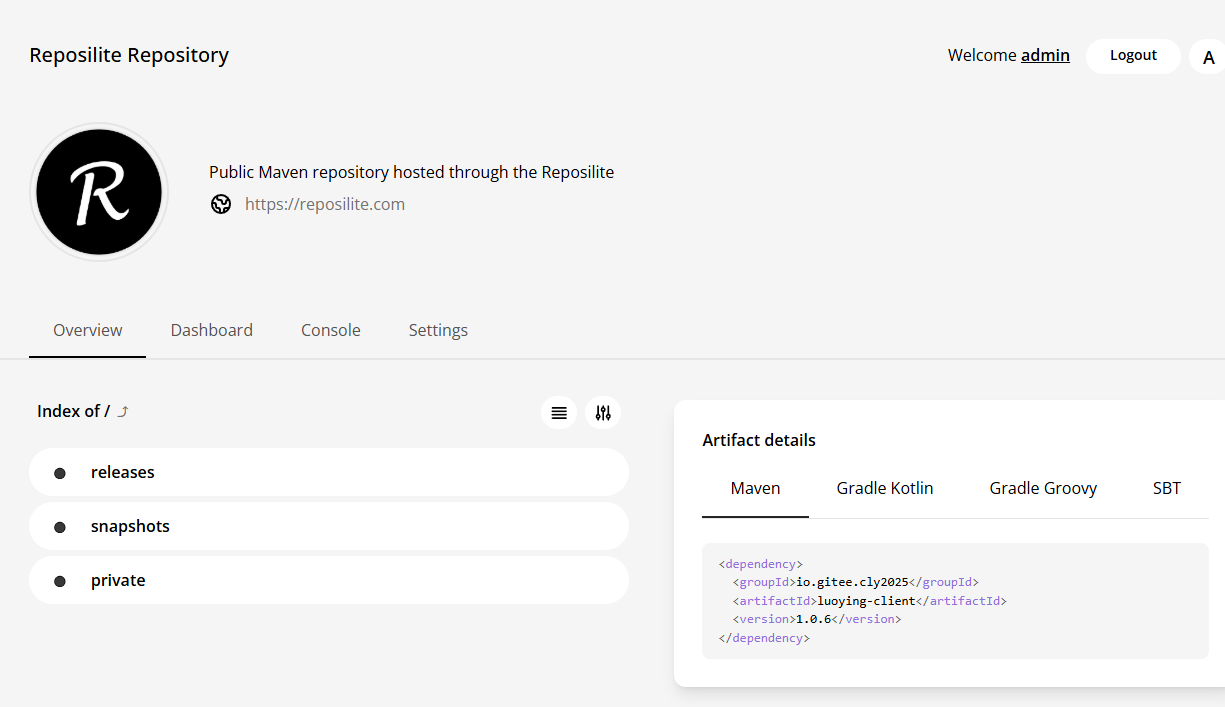The image size is (1225, 707).
Task: Click the bullet icon for the releases repository
Action: pyautogui.click(x=60, y=472)
